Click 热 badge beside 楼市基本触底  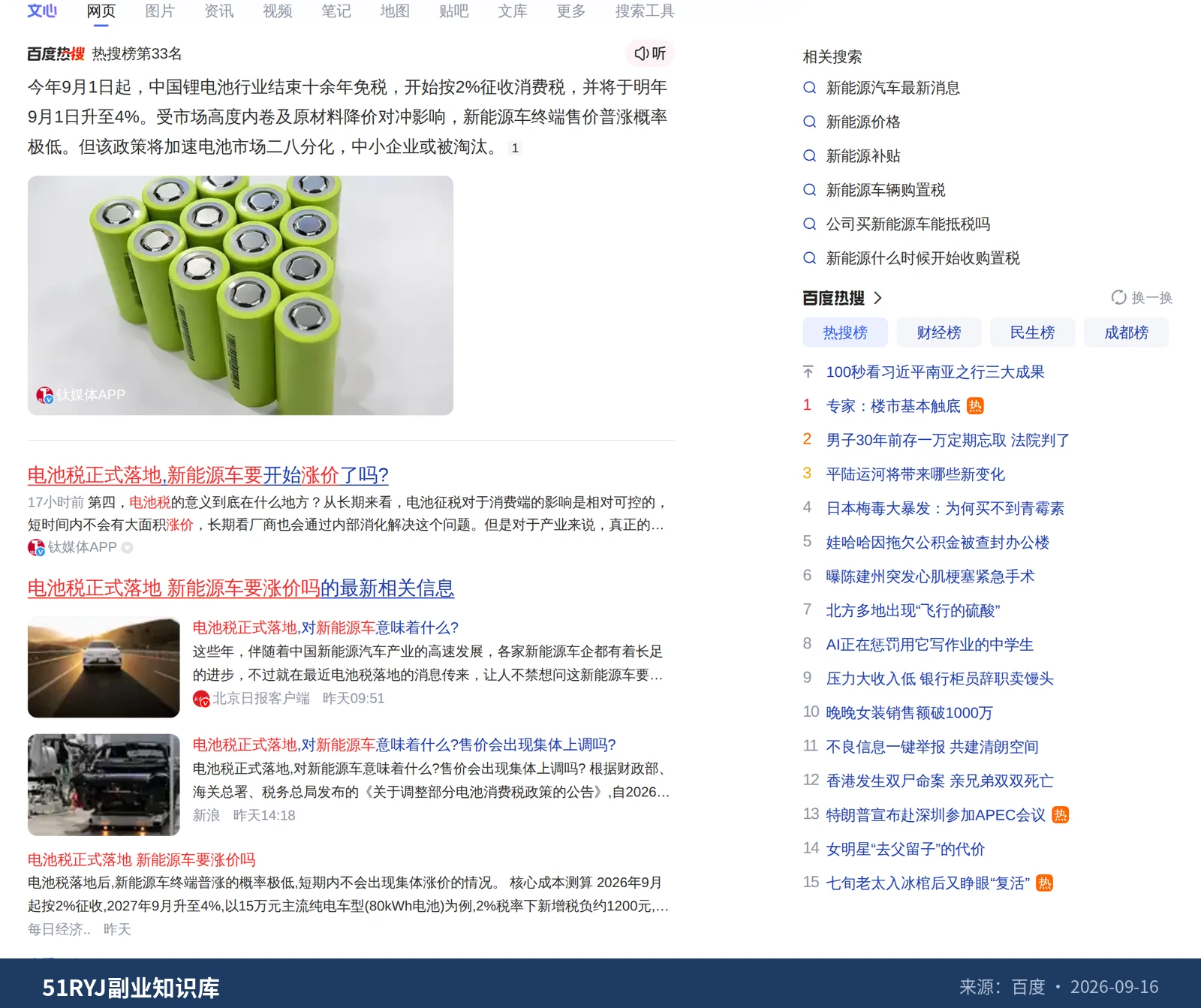[x=975, y=406]
